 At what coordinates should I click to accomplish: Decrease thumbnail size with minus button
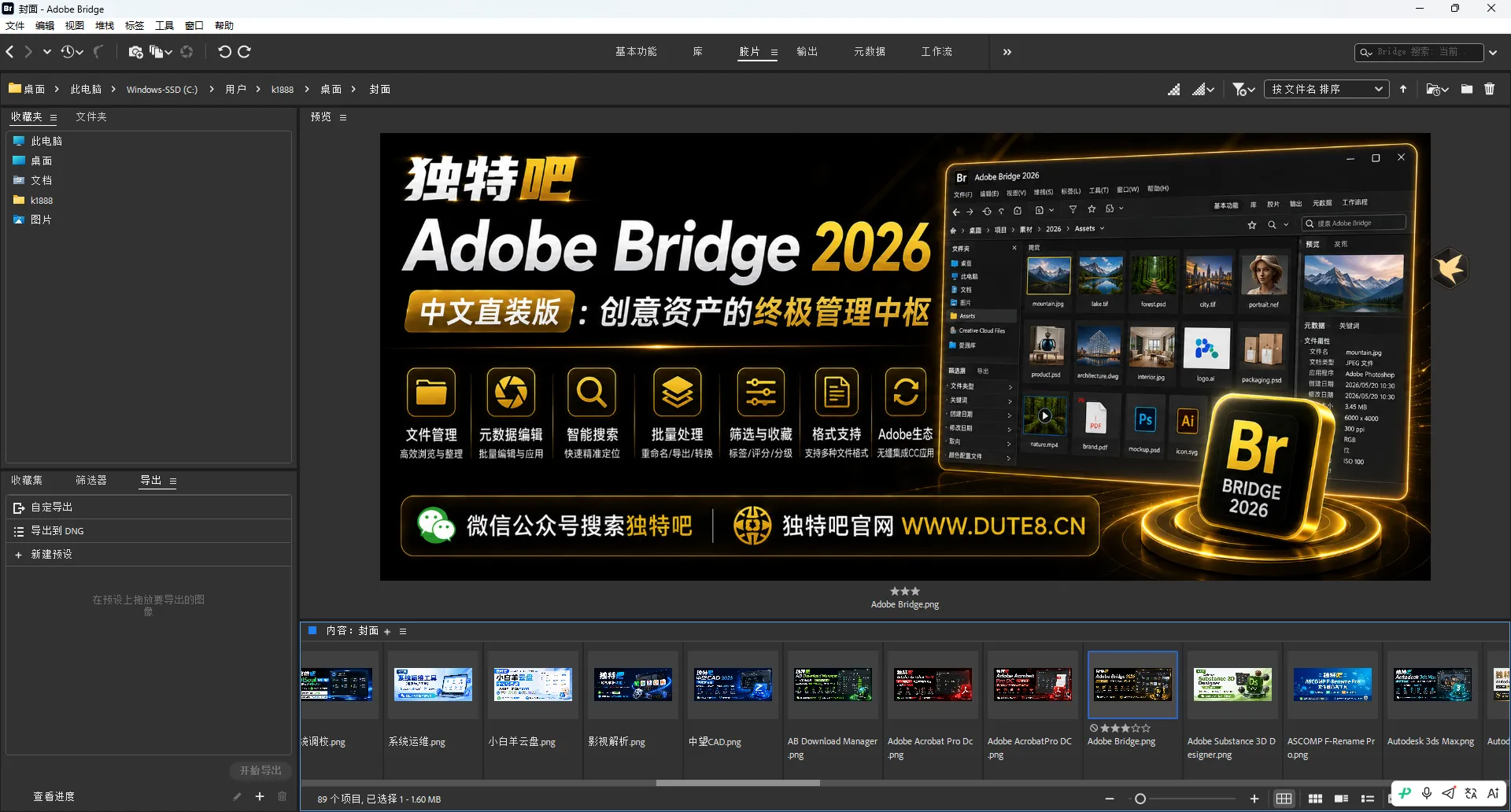(1110, 799)
